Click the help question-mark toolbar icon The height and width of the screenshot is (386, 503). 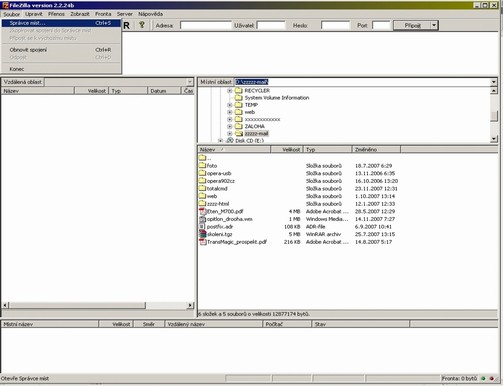point(142,25)
